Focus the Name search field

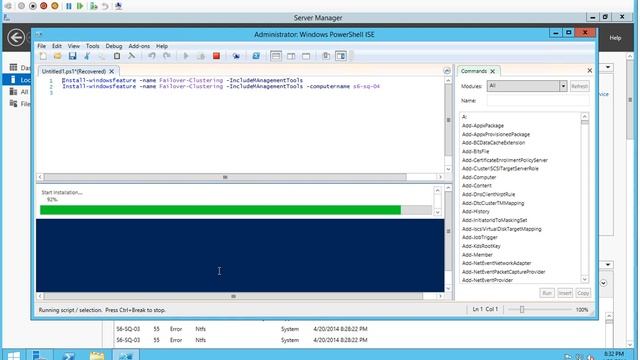coord(538,100)
